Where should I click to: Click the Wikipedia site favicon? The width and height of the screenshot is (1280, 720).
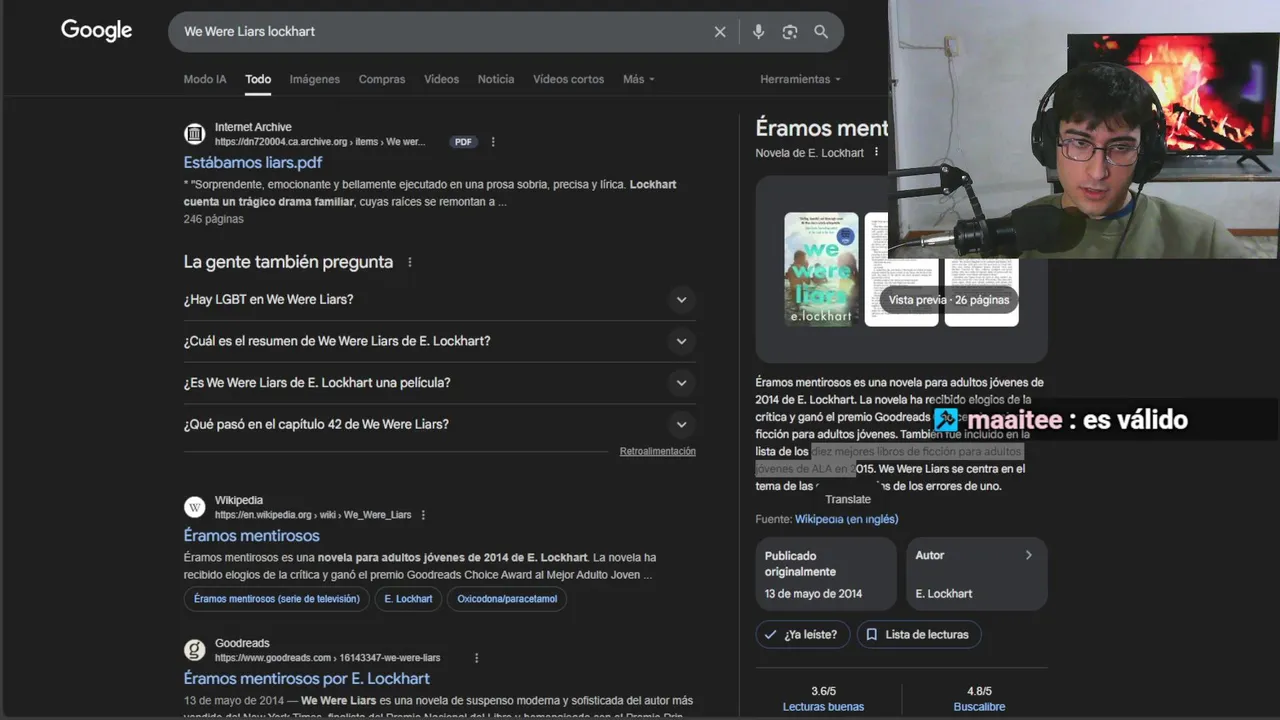(194, 507)
